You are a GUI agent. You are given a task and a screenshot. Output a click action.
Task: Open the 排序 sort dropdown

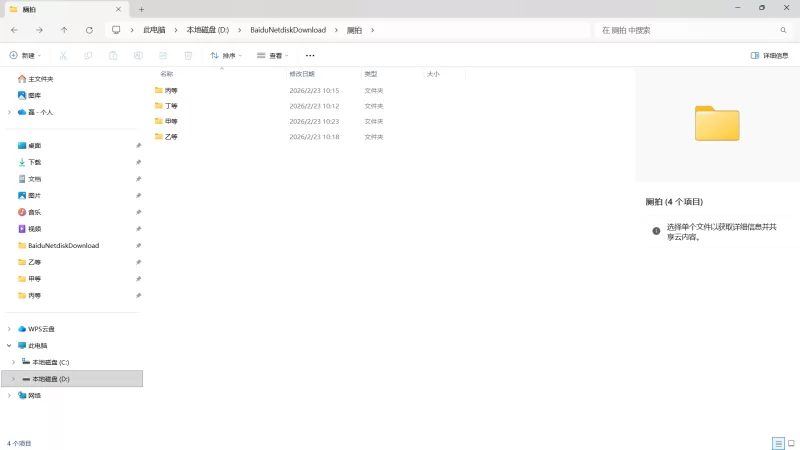[226, 56]
